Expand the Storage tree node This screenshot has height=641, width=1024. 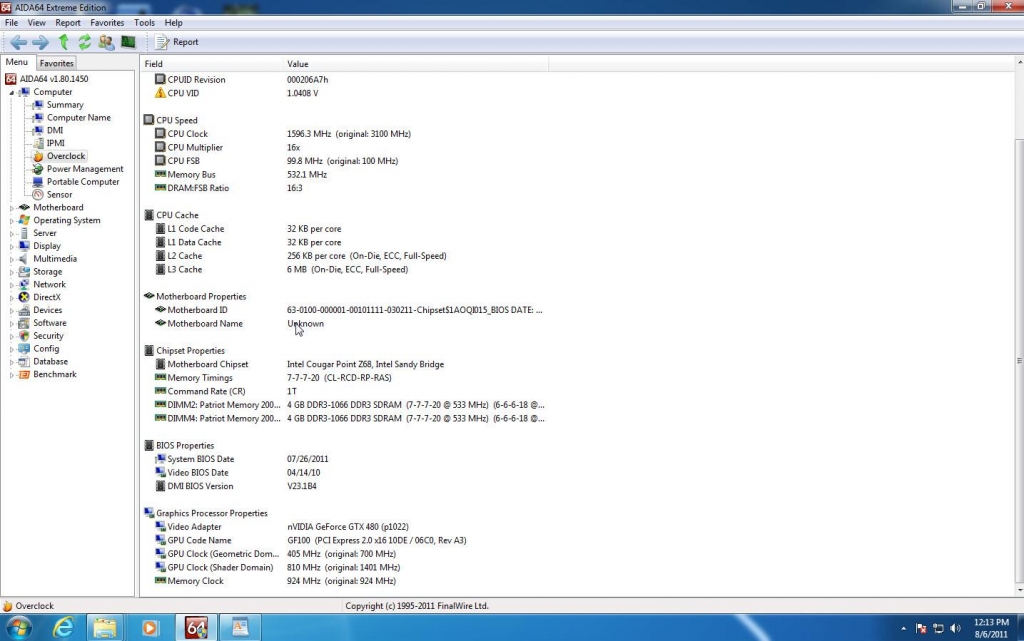click(13, 272)
